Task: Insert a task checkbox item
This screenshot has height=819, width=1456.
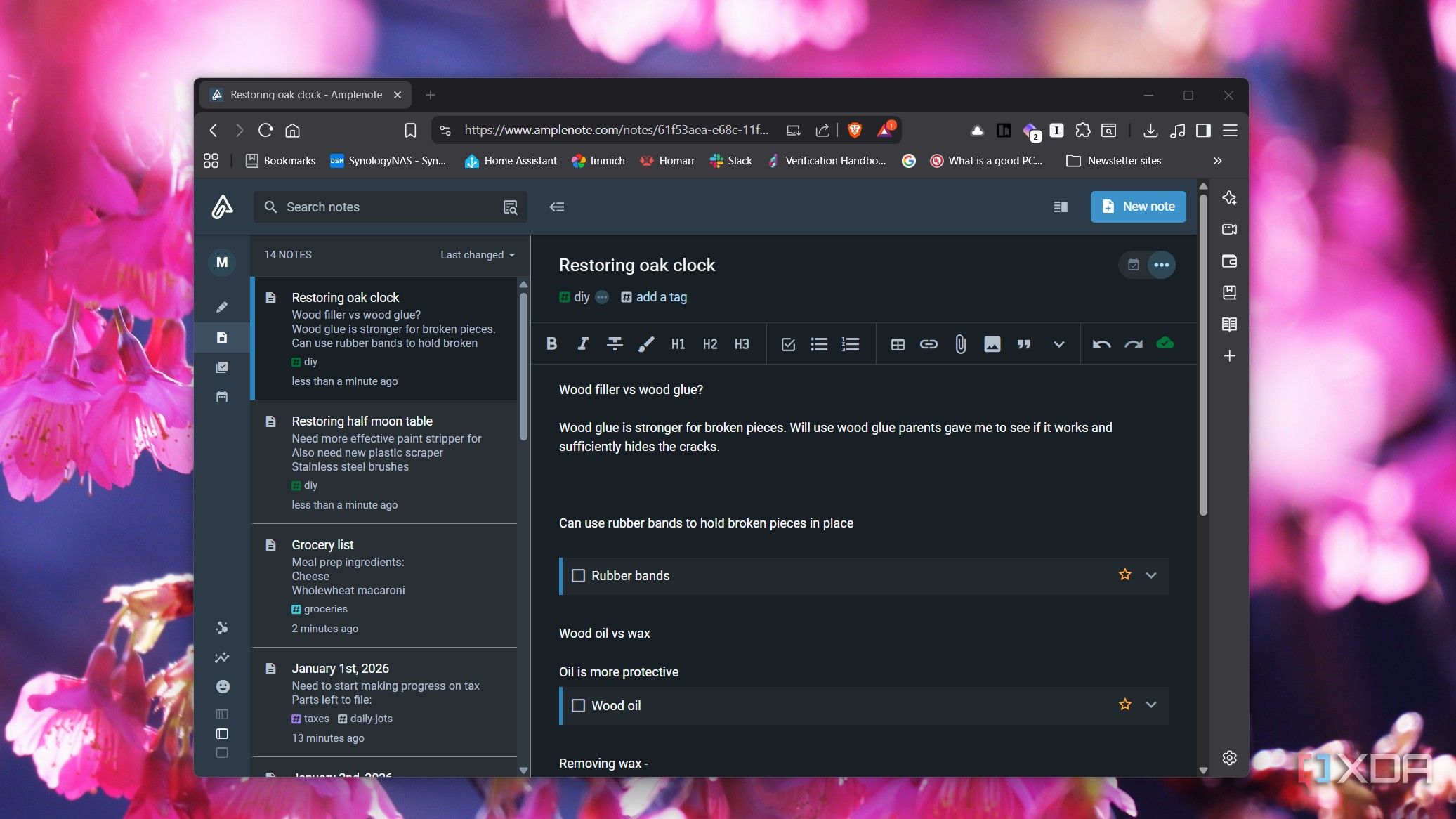Action: (788, 344)
